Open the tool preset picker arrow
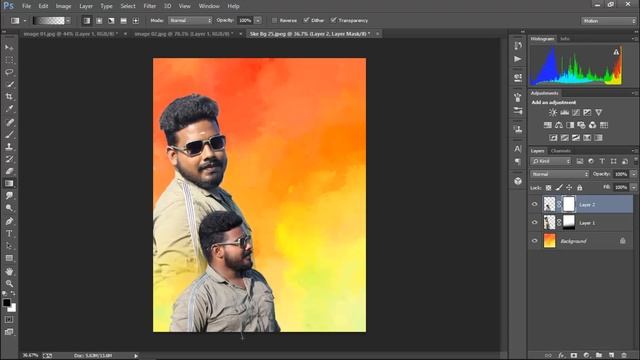This screenshot has width=640, height=360. click(24, 20)
